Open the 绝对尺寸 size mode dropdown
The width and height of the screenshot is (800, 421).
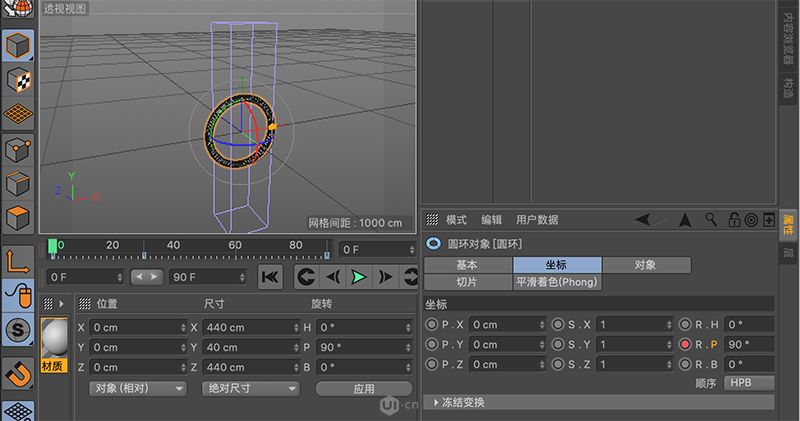[x=248, y=388]
